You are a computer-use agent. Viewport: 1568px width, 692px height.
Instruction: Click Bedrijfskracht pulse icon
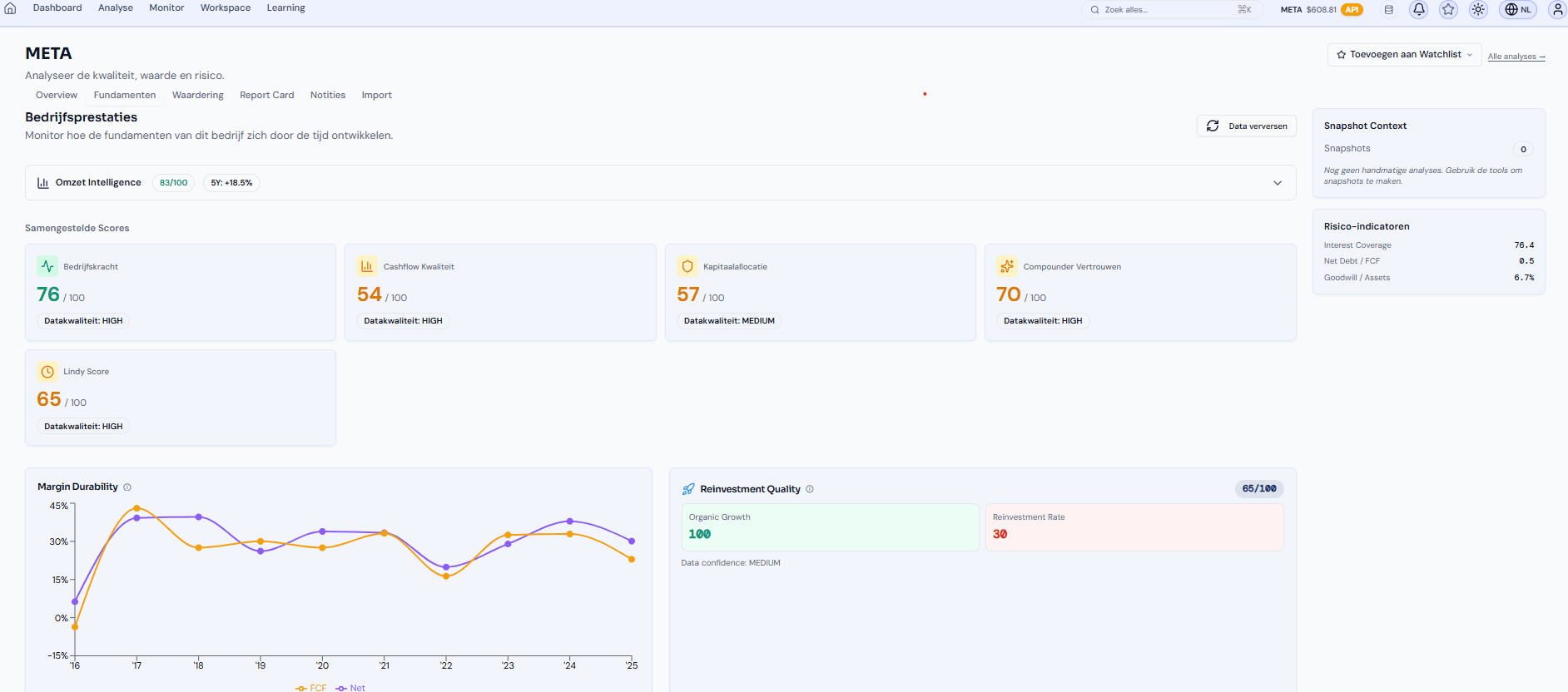47,266
